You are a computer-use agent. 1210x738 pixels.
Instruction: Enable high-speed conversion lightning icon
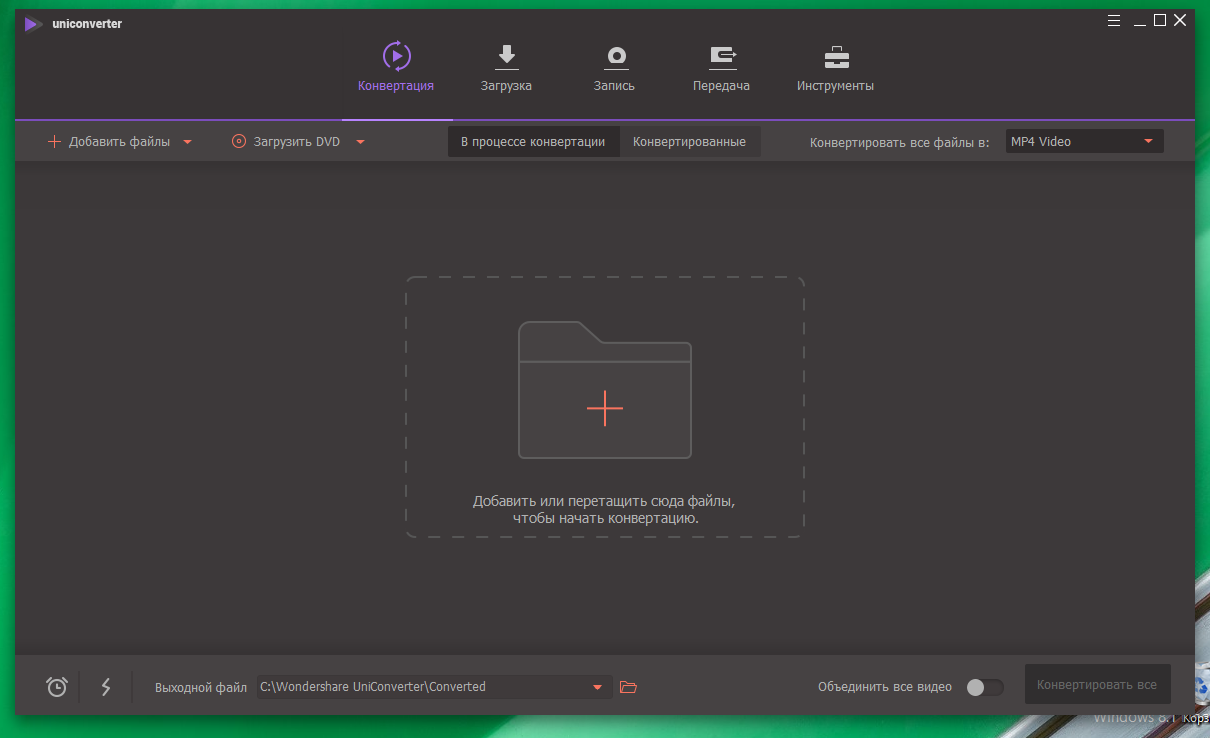pos(106,687)
